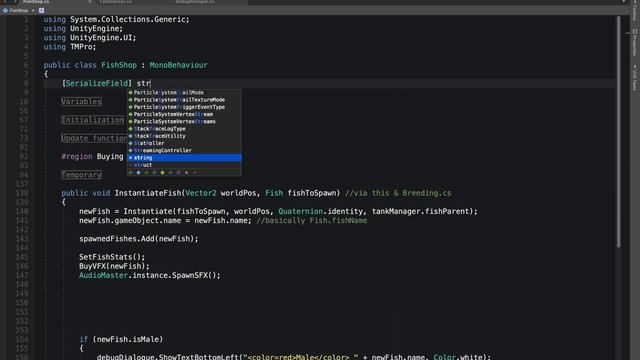Select StackTraceLogType completion entry
Screen dimensions: 640x360
coord(184,129)
